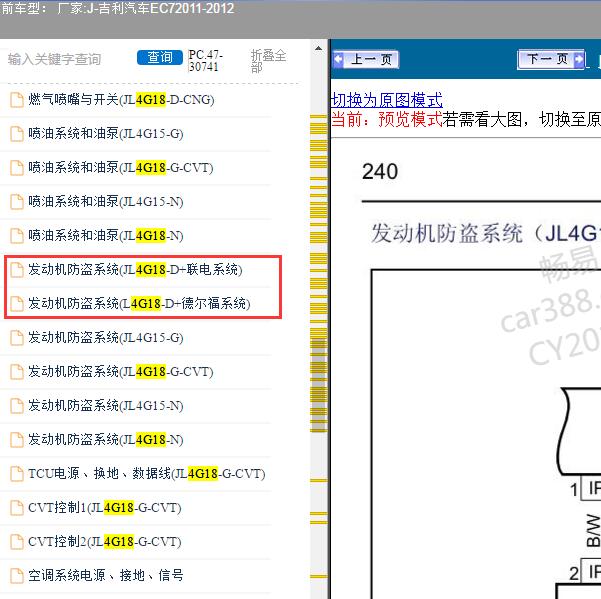Go to next page with 下一页

click(551, 59)
